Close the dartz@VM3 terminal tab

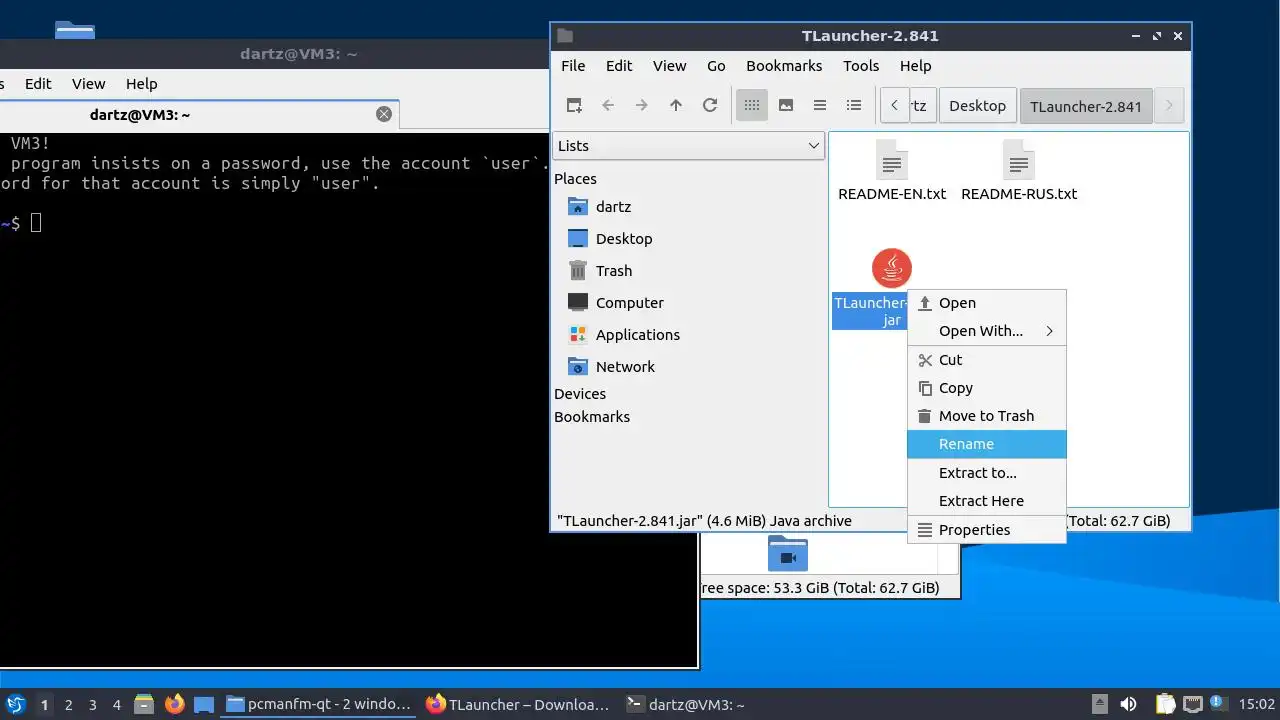pos(384,114)
